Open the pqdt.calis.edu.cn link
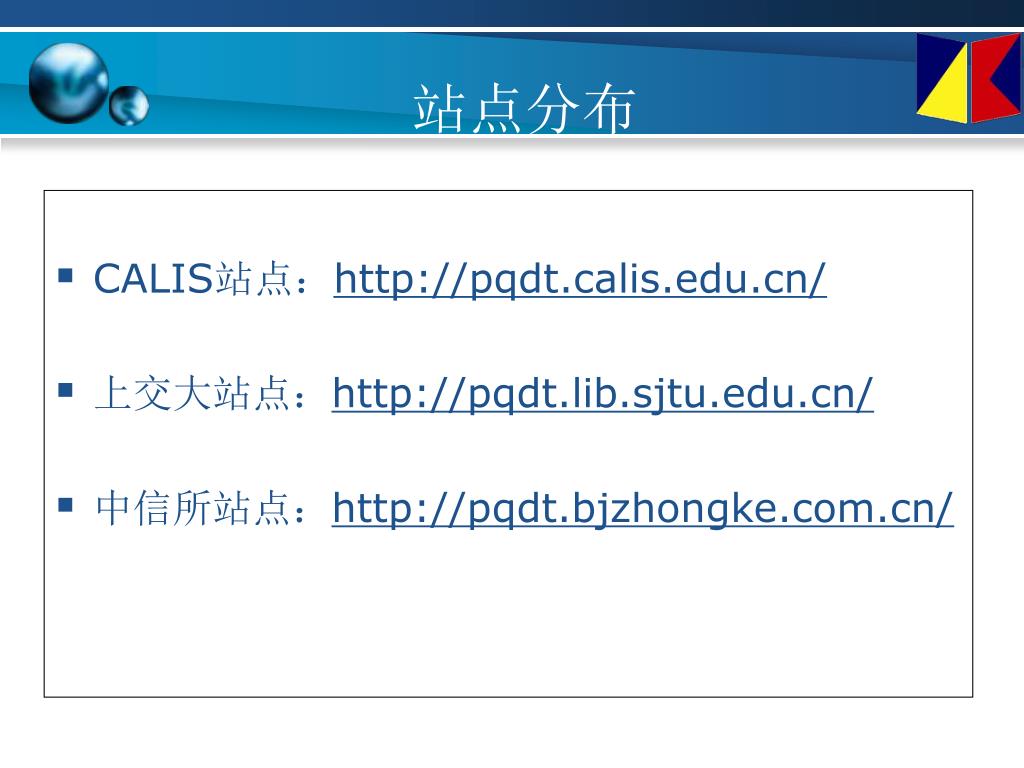The height and width of the screenshot is (768, 1024). coord(580,280)
